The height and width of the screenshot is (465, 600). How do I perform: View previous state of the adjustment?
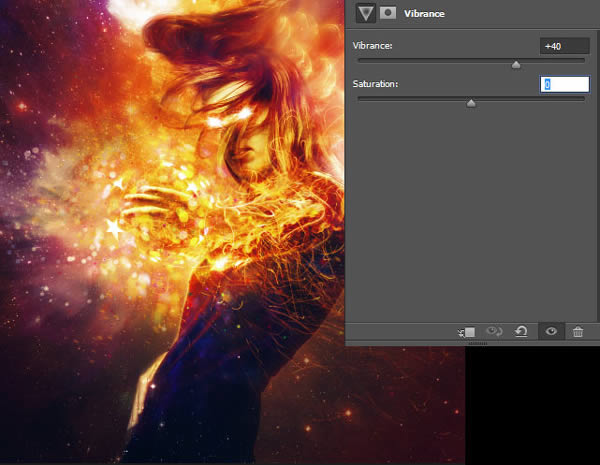pyautogui.click(x=494, y=331)
